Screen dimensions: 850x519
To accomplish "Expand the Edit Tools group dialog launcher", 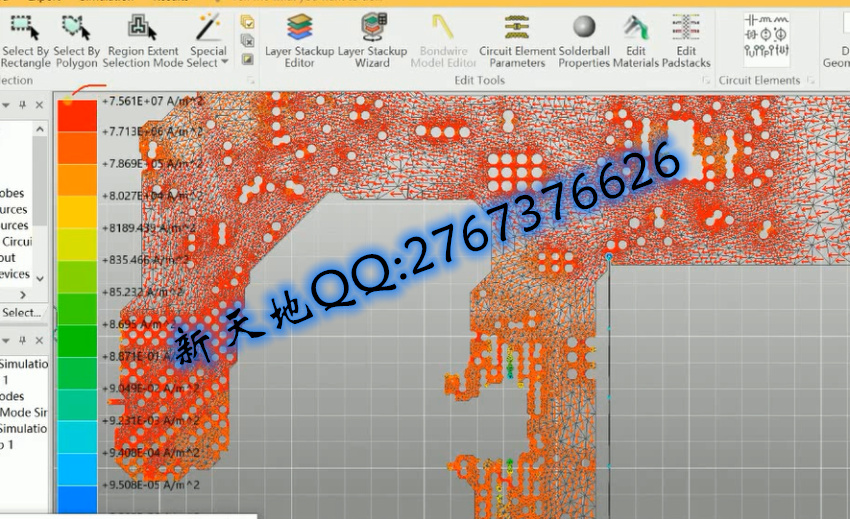I will point(709,81).
